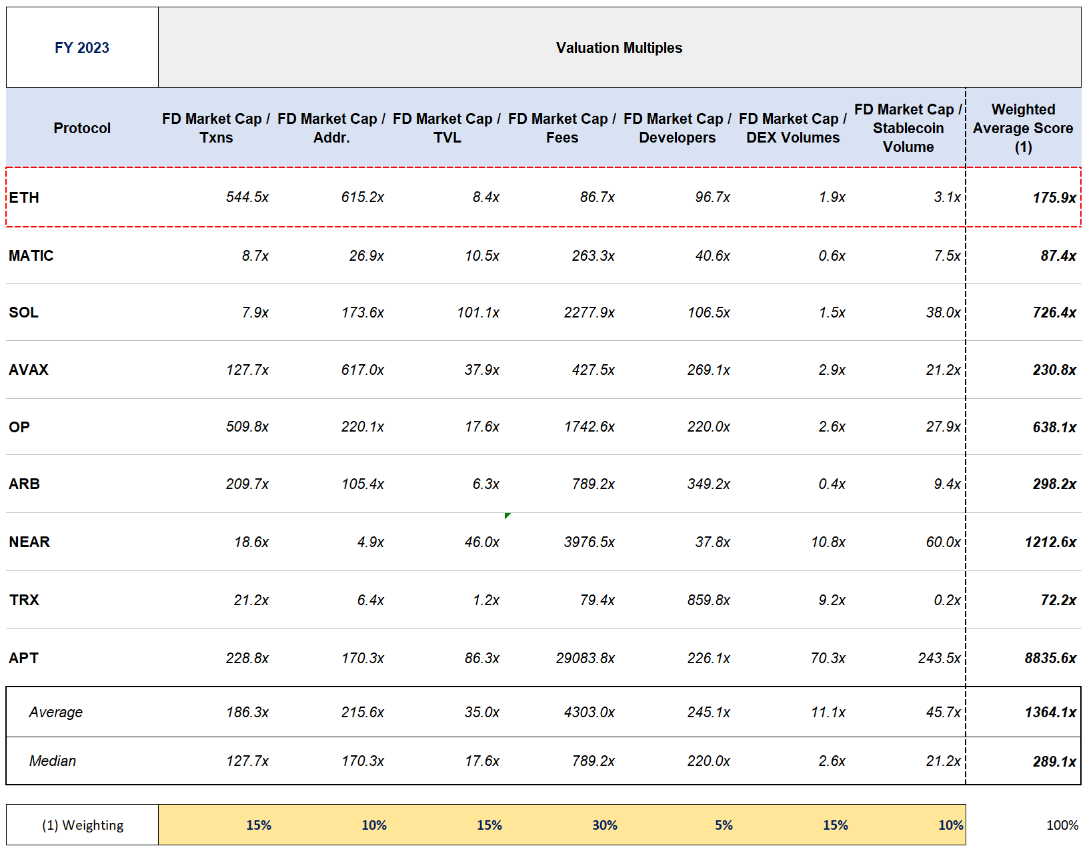Select the MATIC protocol row label
Viewport: 1092px width, 856px height.
[x=31, y=256]
